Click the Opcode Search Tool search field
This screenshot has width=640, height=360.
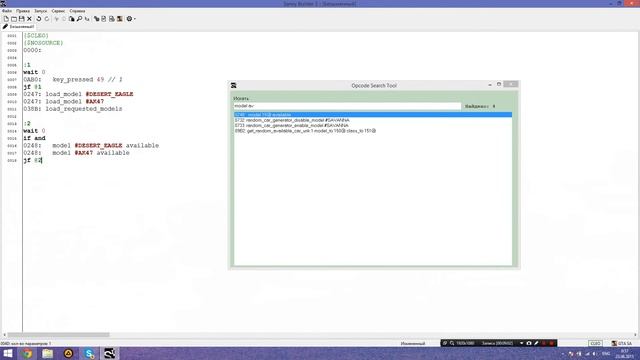(347, 106)
